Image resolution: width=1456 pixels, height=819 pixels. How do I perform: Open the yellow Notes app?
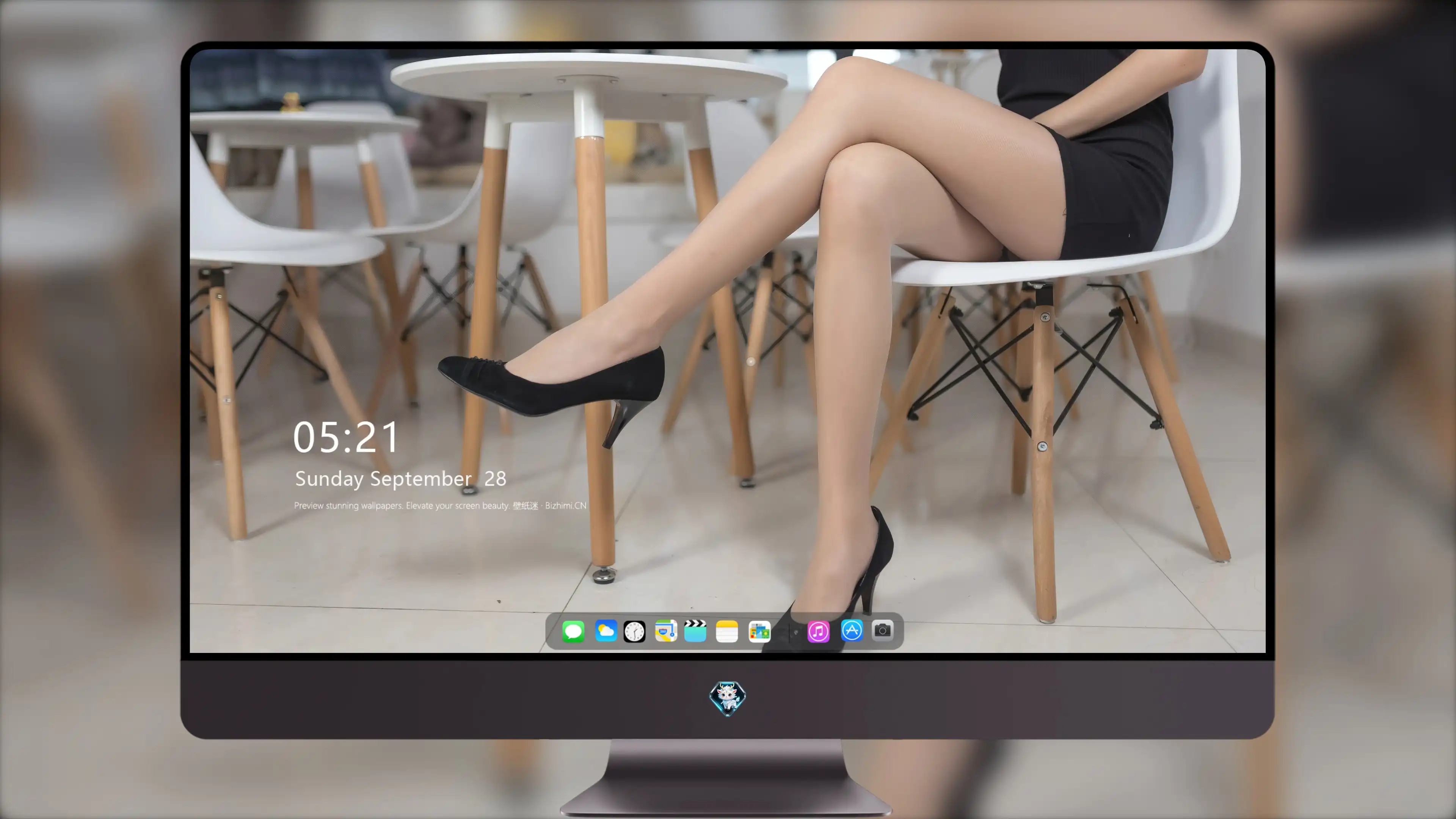pos(727,631)
